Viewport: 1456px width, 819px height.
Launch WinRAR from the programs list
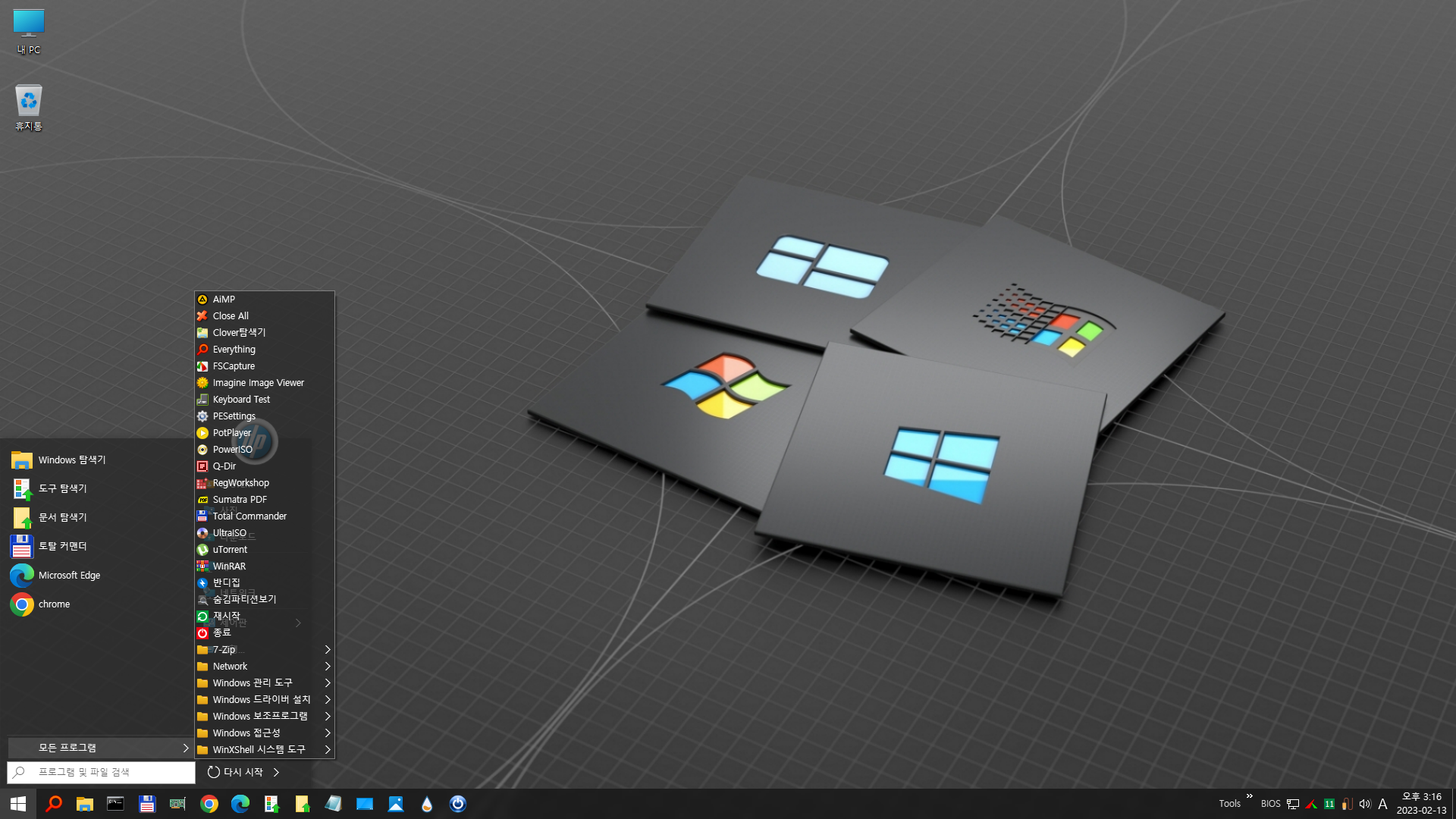[x=264, y=566]
